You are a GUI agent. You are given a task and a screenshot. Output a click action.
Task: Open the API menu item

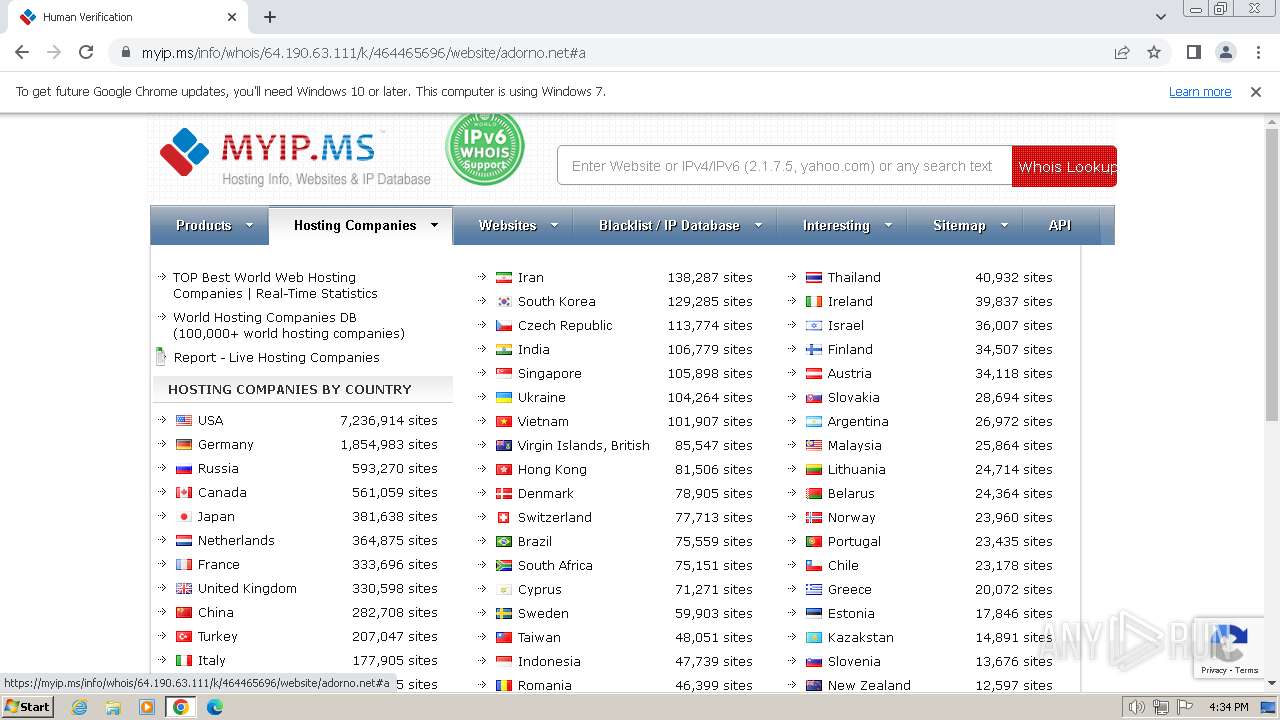[1060, 226]
